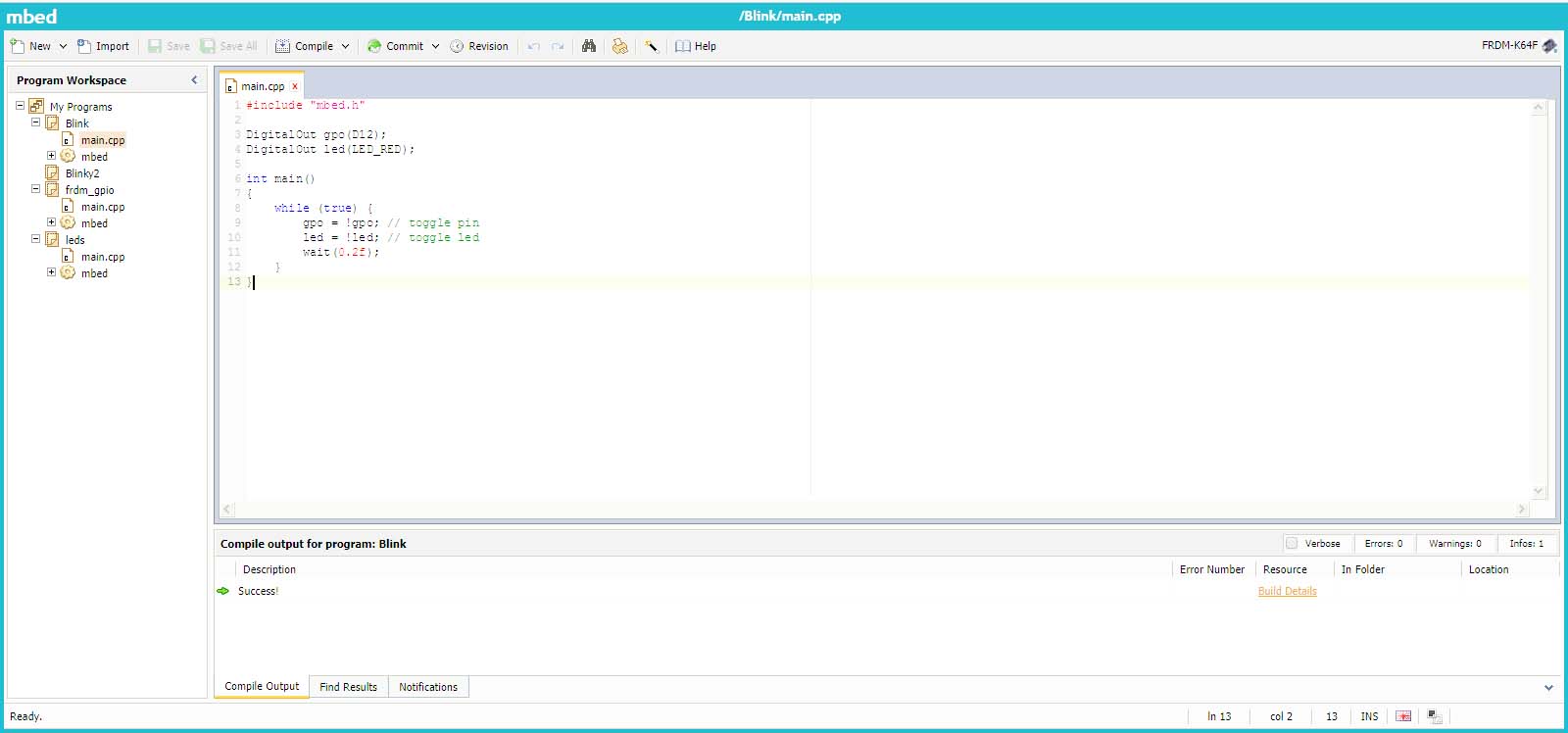Click the Print icon in toolbar
Viewport: 1568px width, 733px height.
[619, 46]
